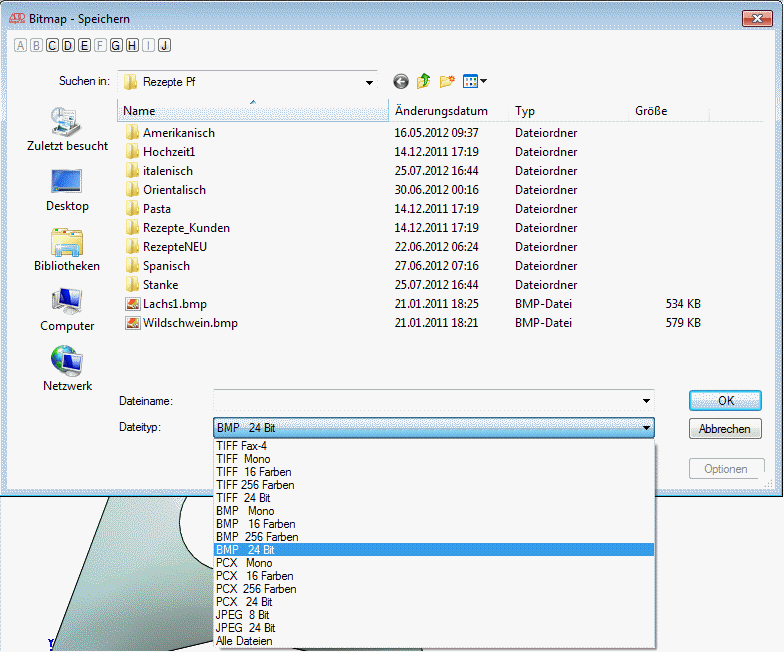Click drive letter button D
The image size is (784, 652).
pos(68,46)
